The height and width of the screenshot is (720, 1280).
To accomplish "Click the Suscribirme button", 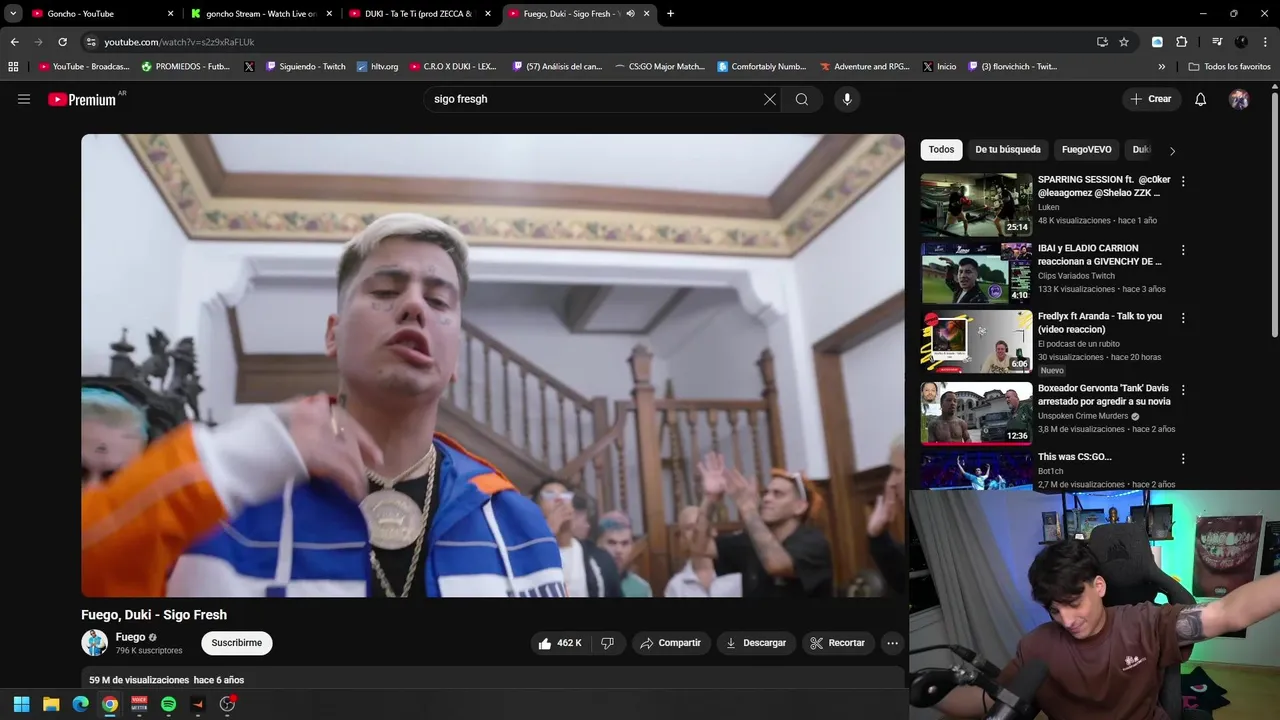I will pos(237,643).
